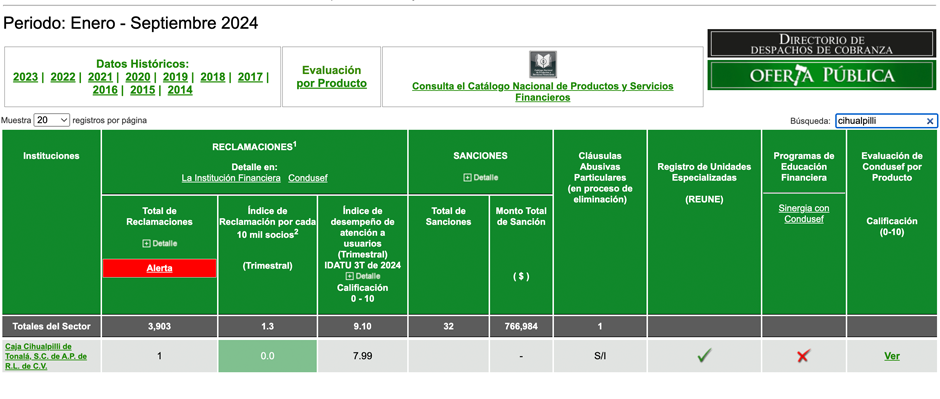The width and height of the screenshot is (940, 399).
Task: Open the Condusef reclamaciones detail link
Action: (x=308, y=178)
